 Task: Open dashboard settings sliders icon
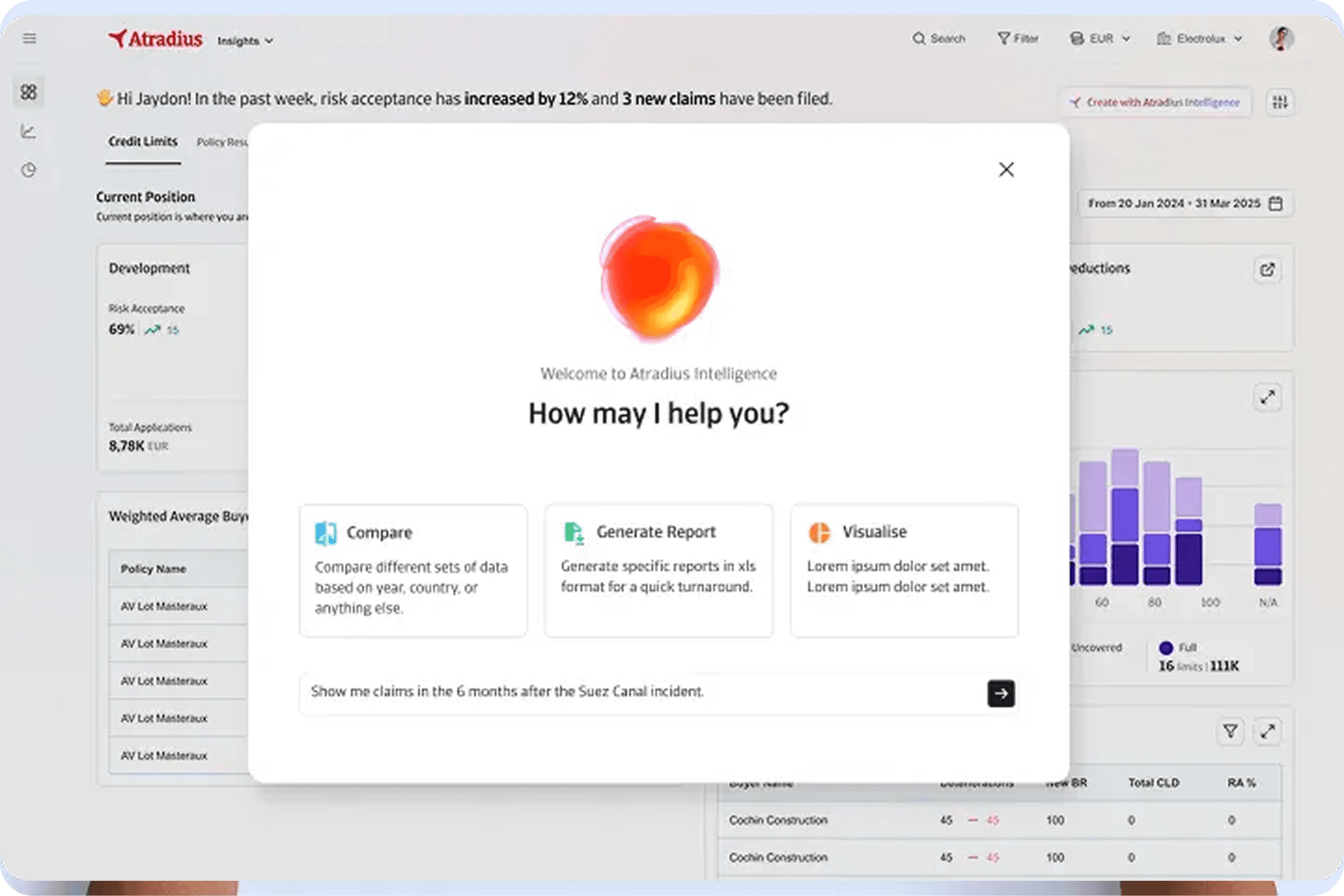coord(1279,102)
